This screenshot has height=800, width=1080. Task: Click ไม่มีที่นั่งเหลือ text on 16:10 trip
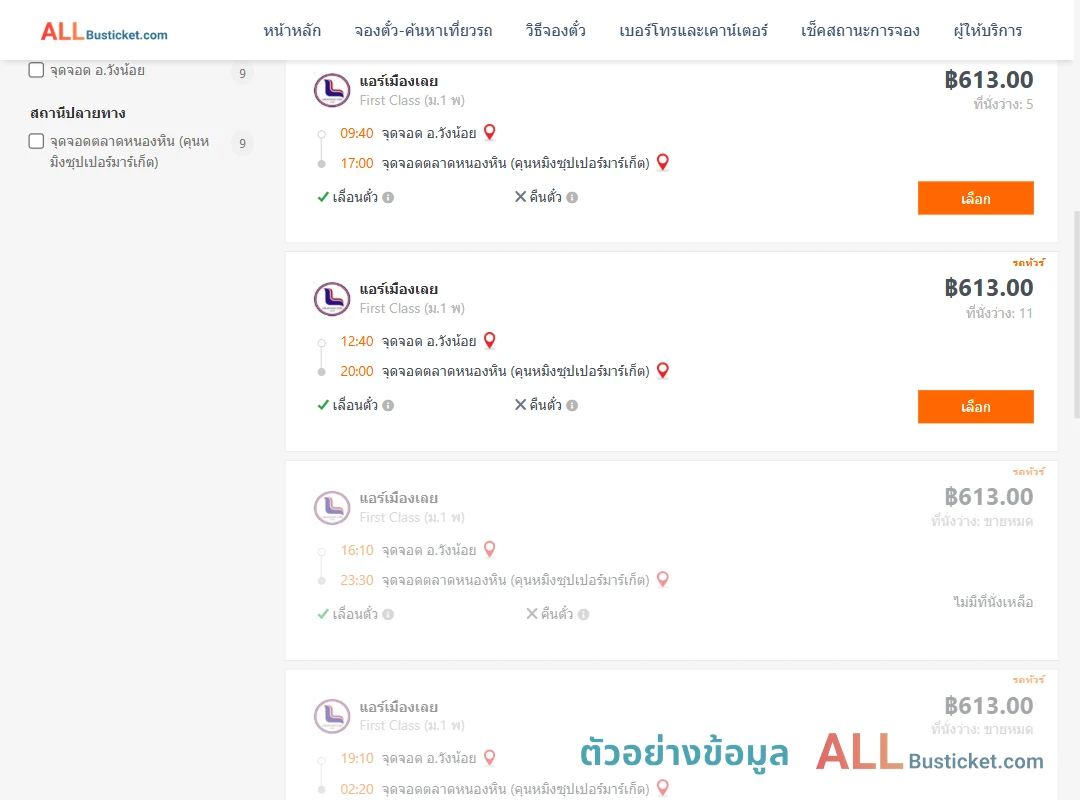[993, 602]
